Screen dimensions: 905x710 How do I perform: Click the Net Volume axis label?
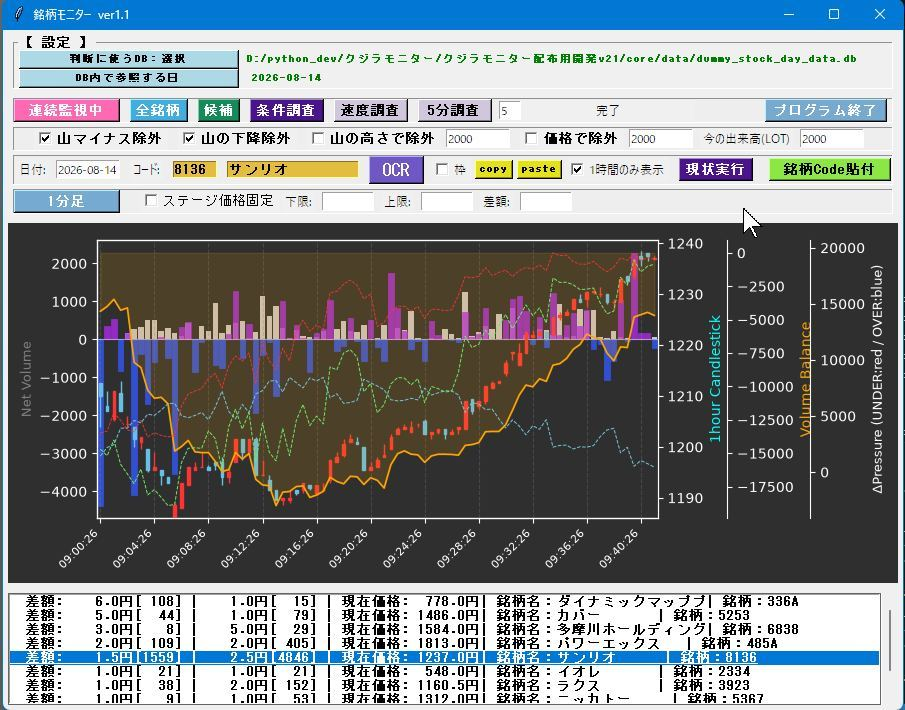pos(26,379)
